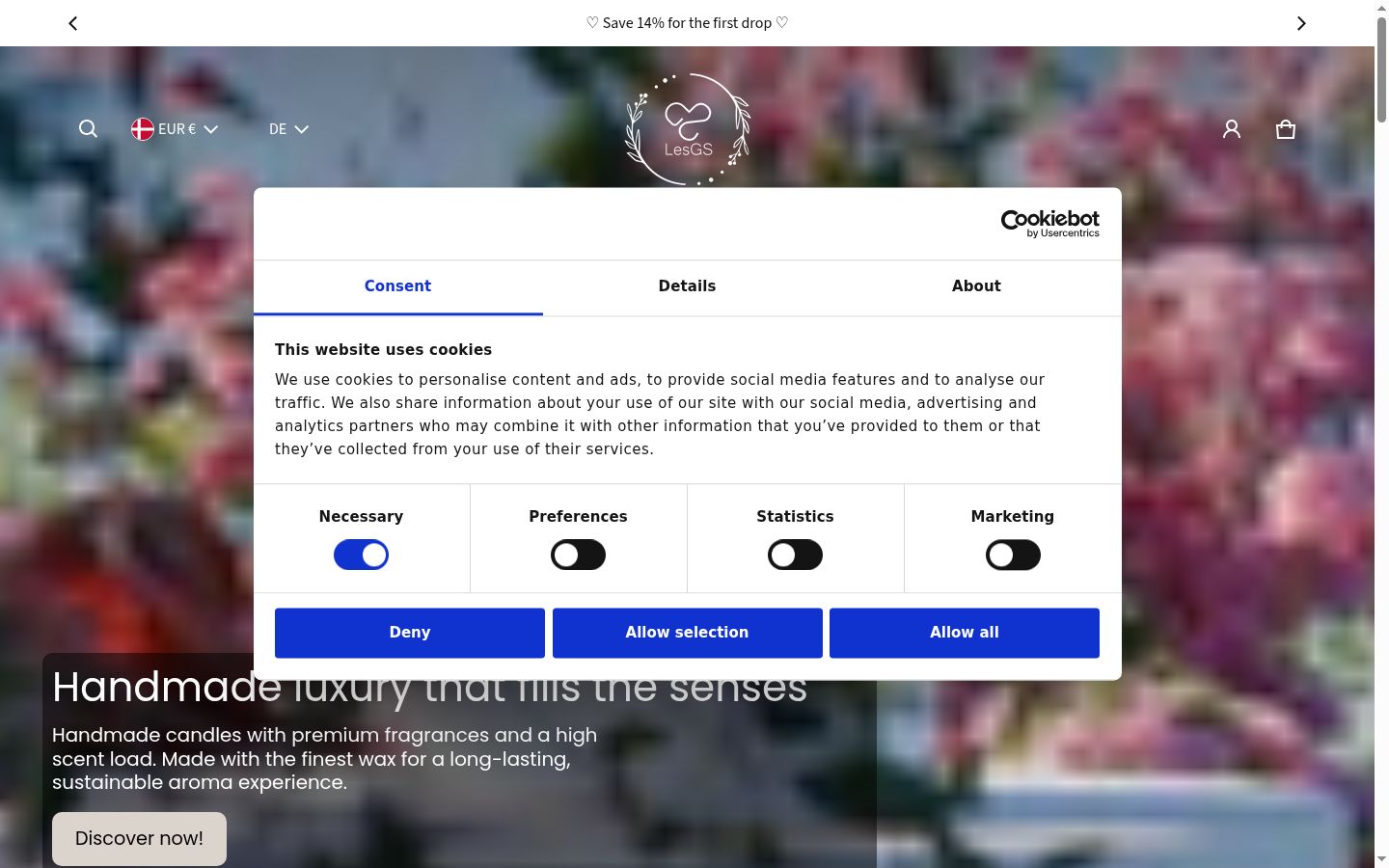Open the account profile icon
The width and height of the screenshot is (1389, 868).
pos(1232,129)
